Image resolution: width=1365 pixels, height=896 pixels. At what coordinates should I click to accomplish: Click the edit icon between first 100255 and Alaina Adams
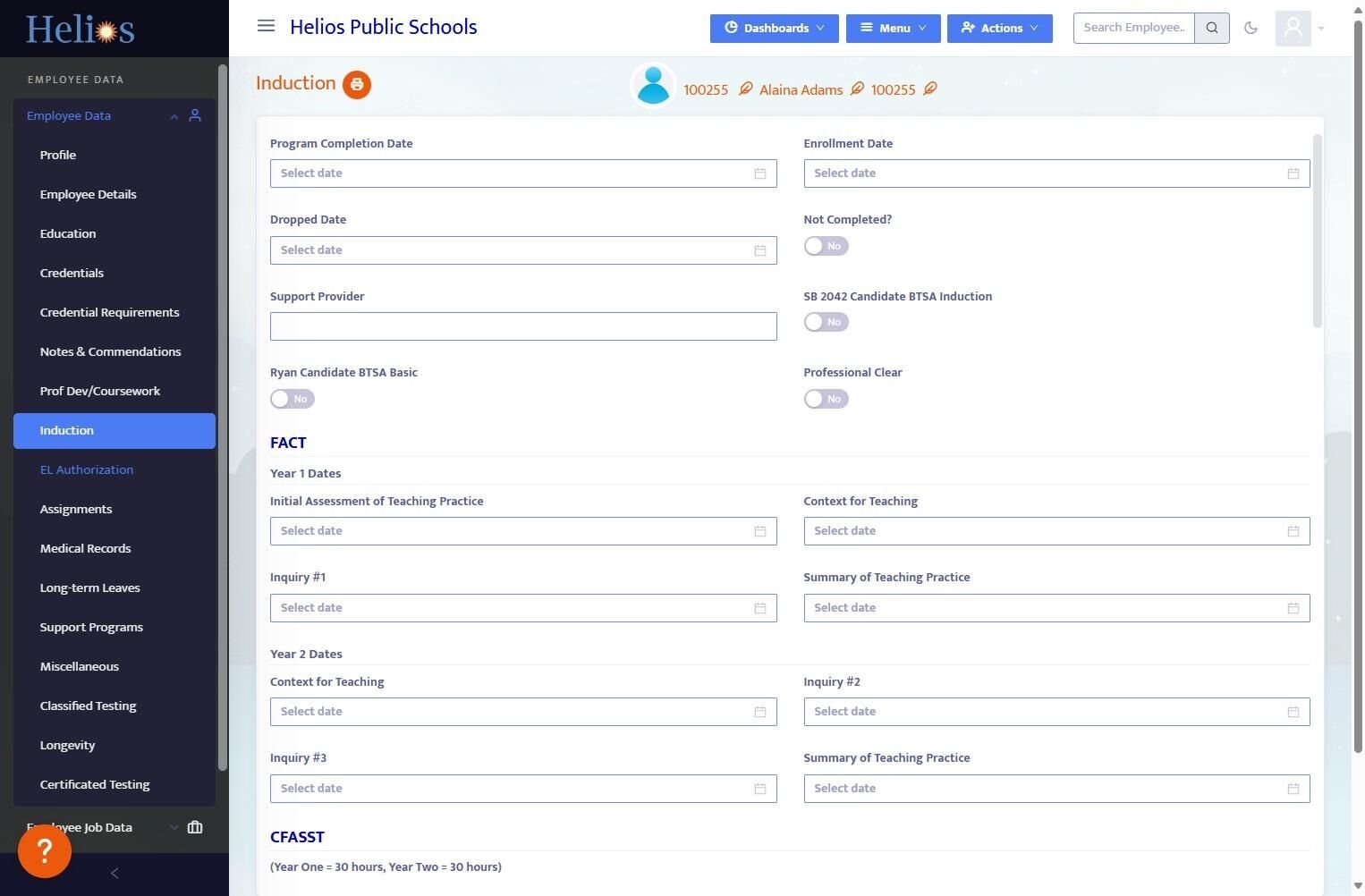coord(745,89)
